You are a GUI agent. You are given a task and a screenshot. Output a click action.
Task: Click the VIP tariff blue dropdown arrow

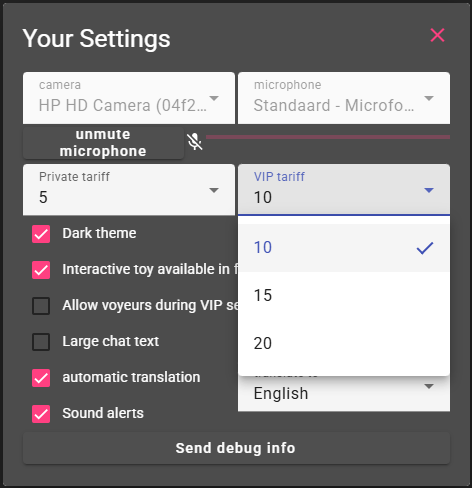point(429,190)
